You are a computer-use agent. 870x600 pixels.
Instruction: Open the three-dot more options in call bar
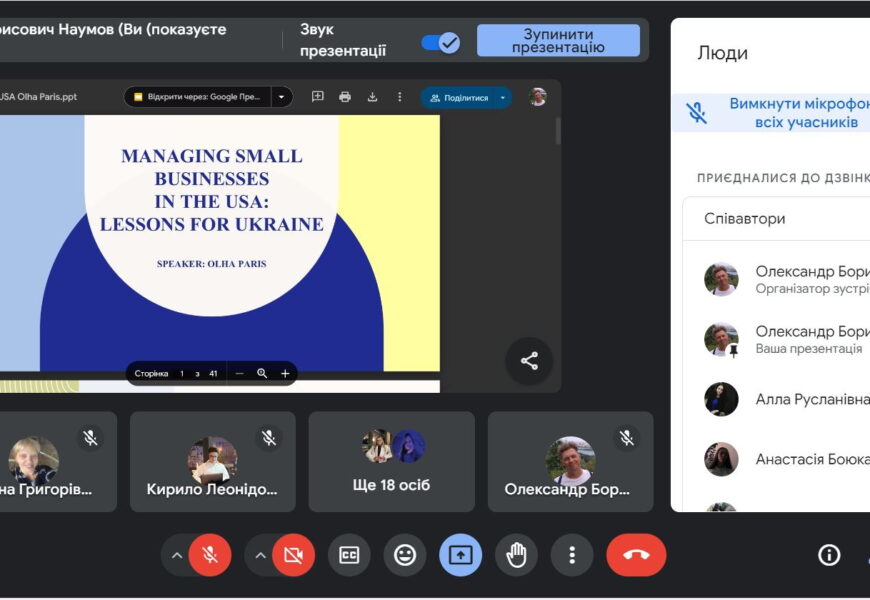[572, 555]
